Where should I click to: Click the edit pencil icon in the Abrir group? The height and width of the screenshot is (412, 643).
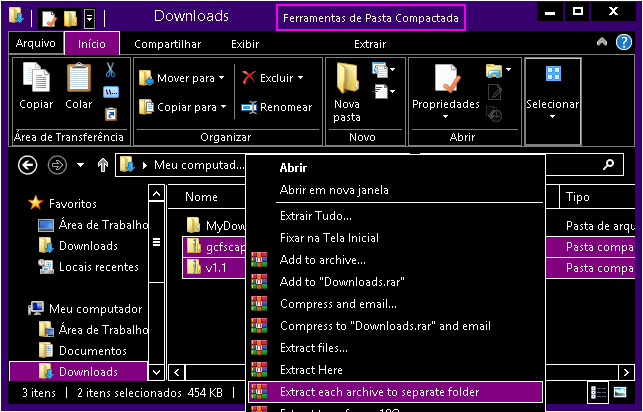tap(495, 92)
